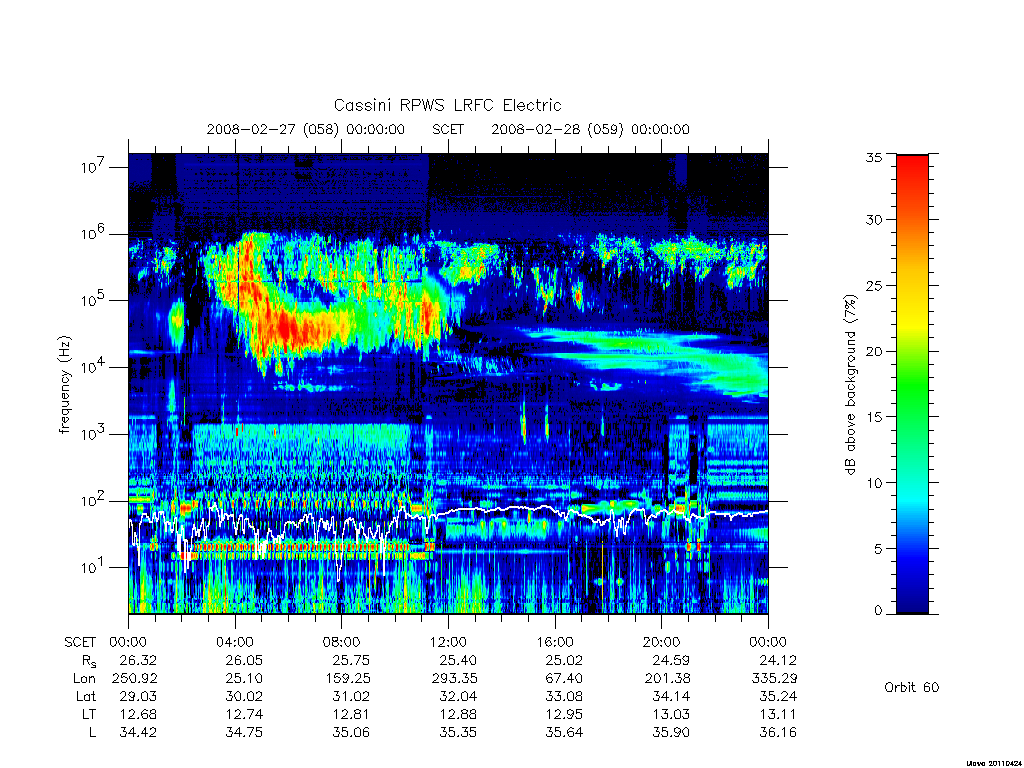This screenshot has width=1024, height=768.
Task: Click the dB above background (7%) label
Action: click(x=850, y=385)
